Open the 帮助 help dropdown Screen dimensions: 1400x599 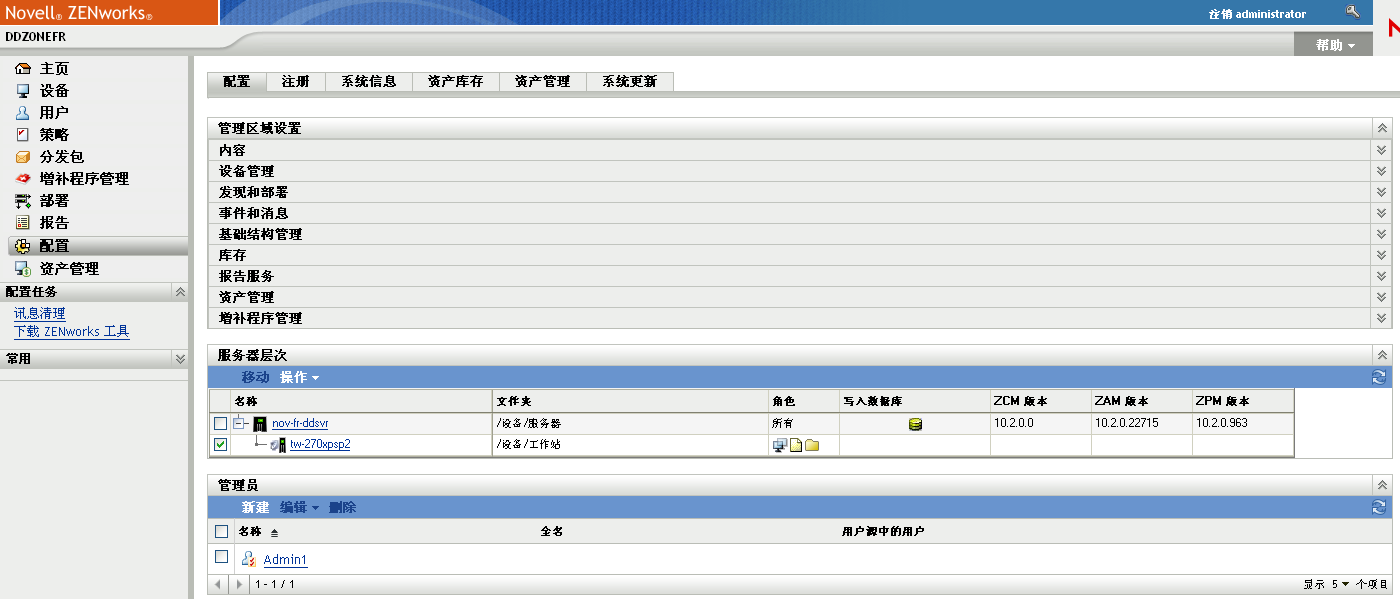coord(1336,45)
